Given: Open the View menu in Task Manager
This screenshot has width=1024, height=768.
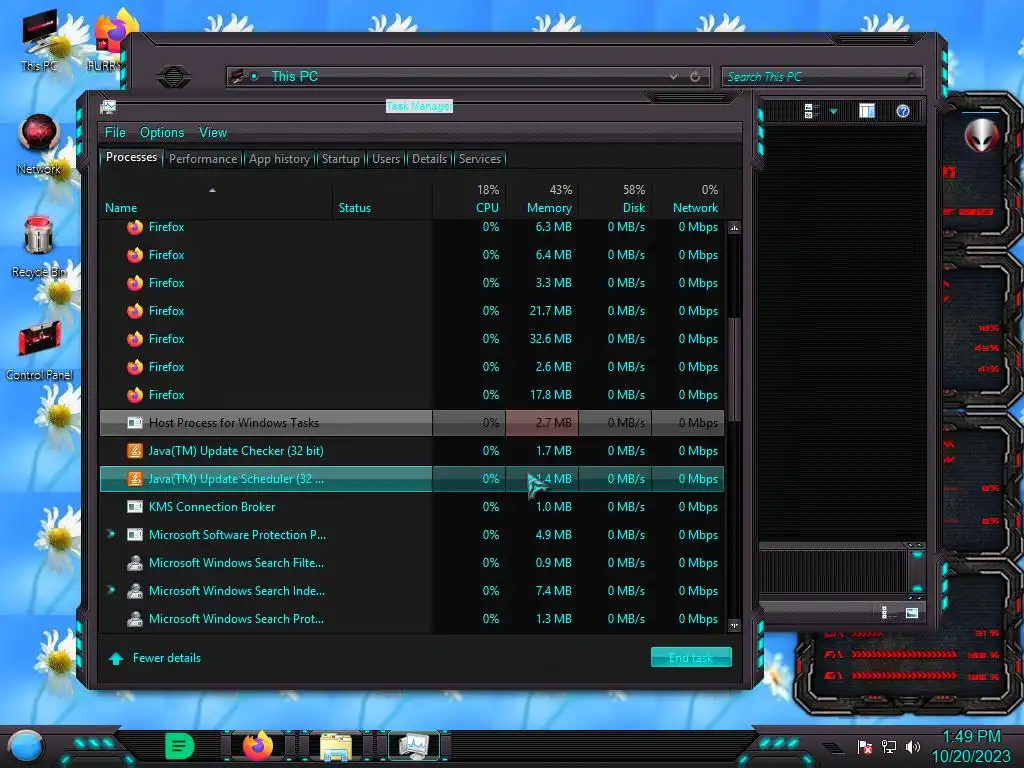Looking at the screenshot, I should tap(213, 133).
